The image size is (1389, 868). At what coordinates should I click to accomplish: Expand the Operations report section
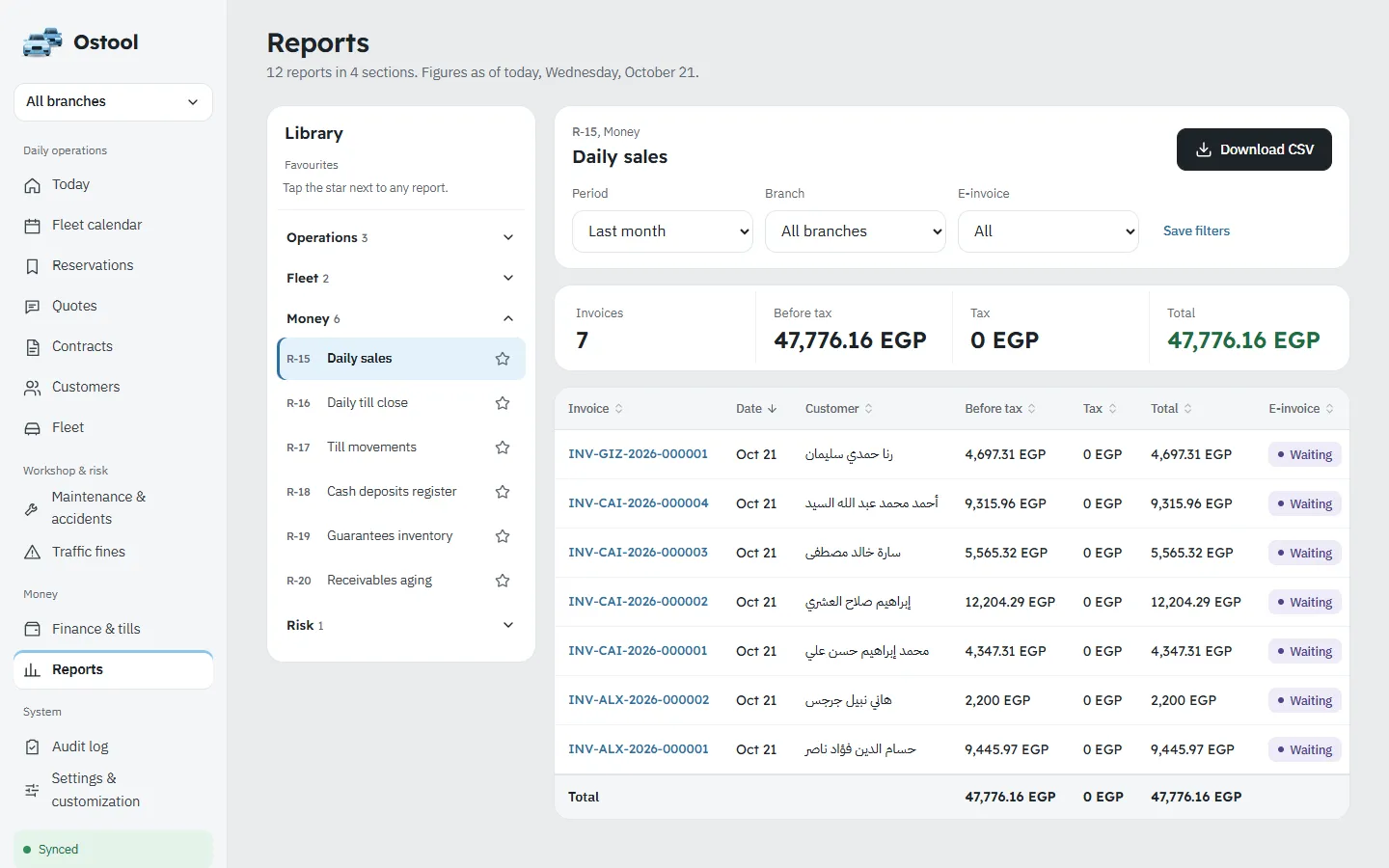[401, 237]
